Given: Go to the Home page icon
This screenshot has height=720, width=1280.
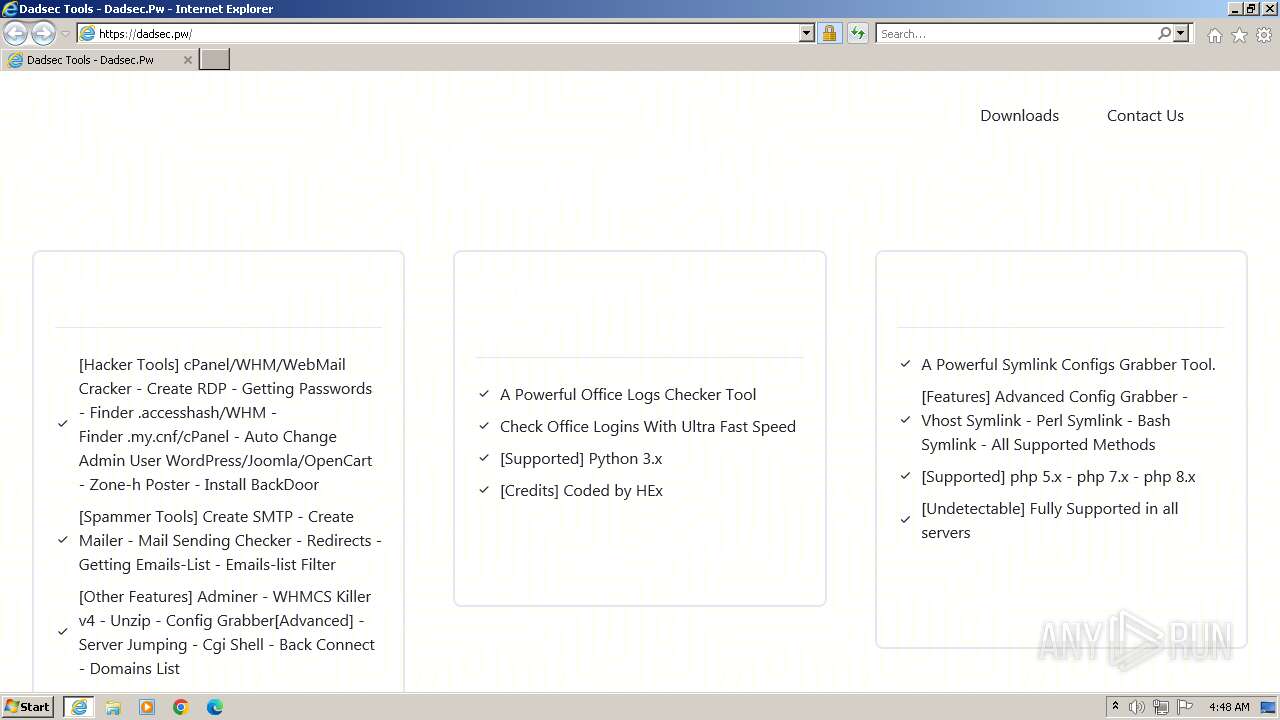Looking at the screenshot, I should click(1214, 35).
